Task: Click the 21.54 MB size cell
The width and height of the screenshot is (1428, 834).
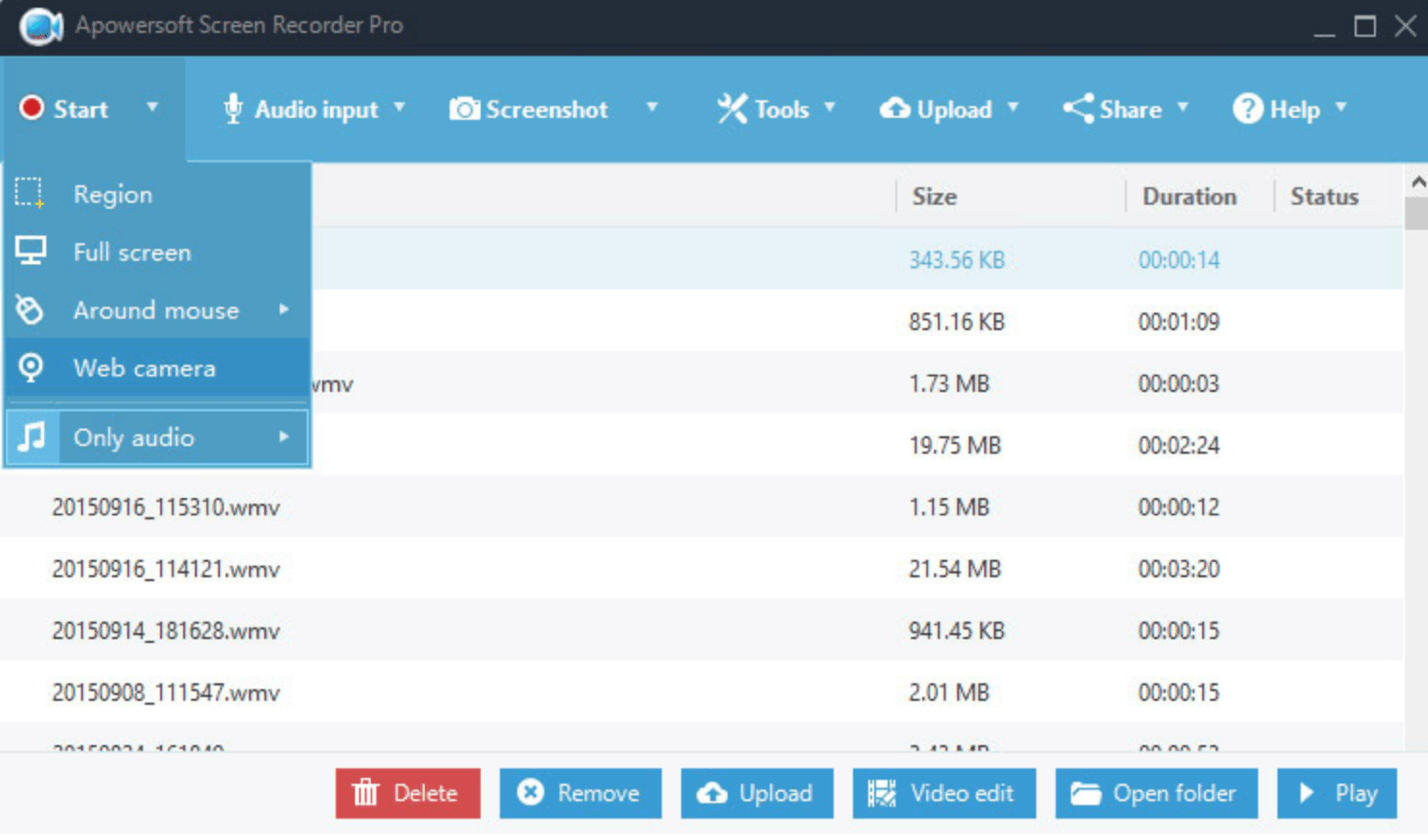Action: (x=955, y=569)
